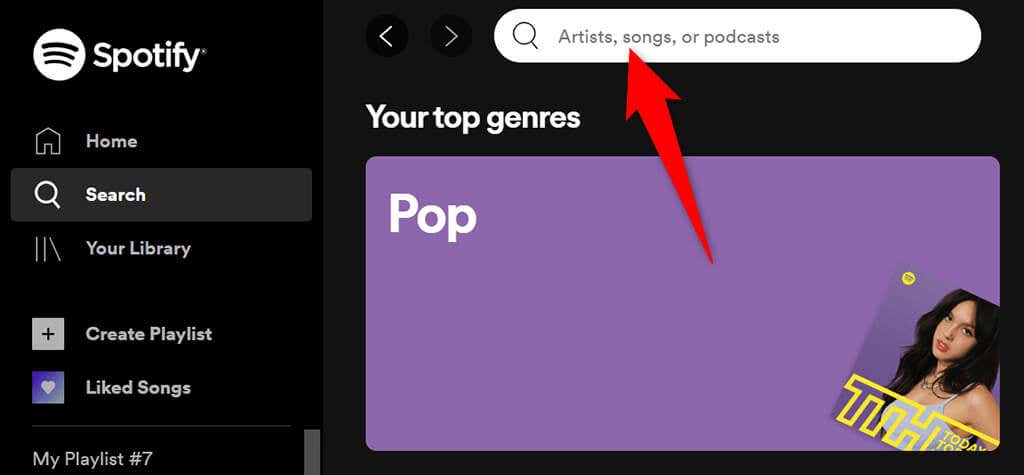
Task: Open My Playlist #7
Action: tap(93, 460)
